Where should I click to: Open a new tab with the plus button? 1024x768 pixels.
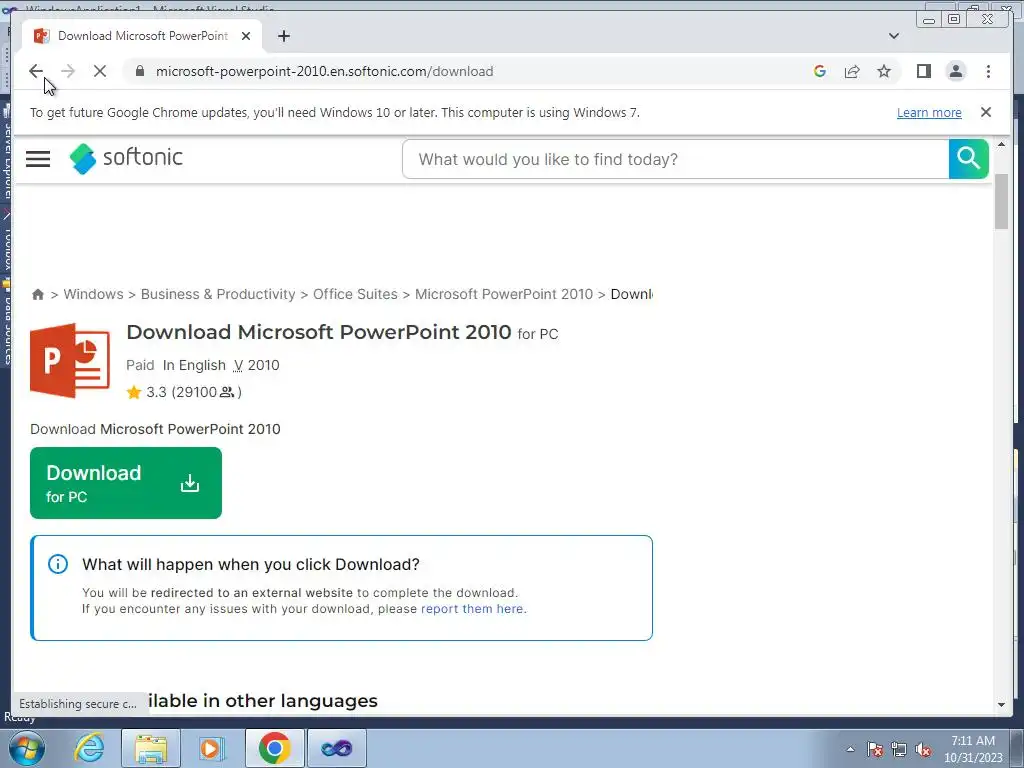[x=283, y=36]
